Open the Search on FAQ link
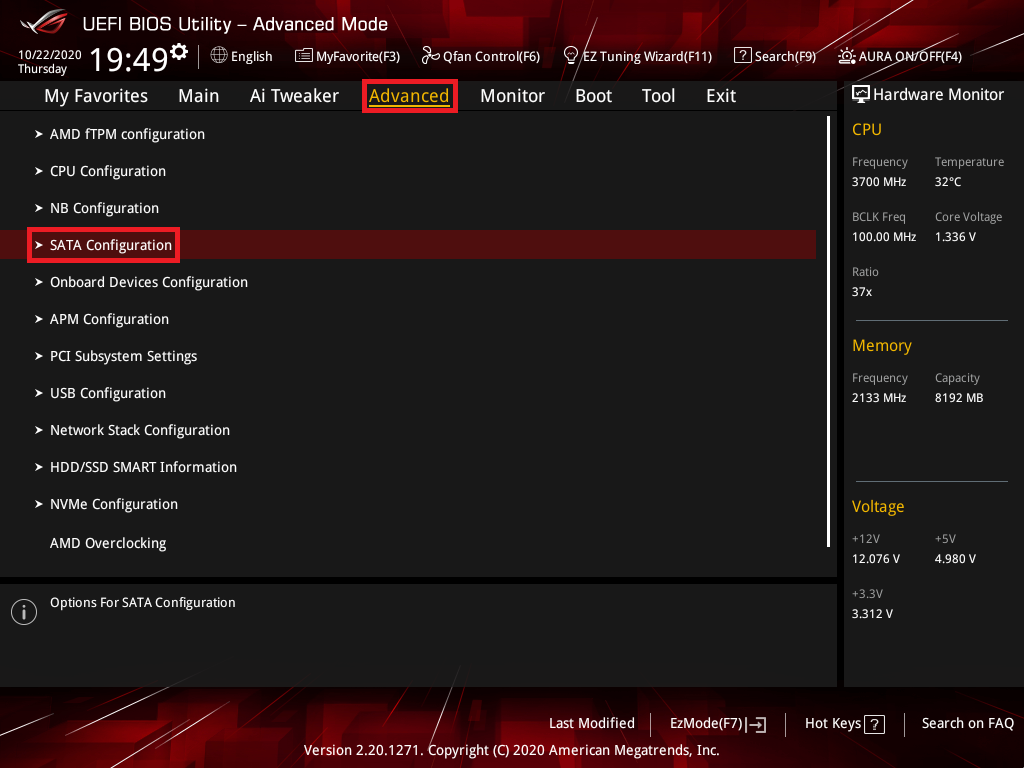This screenshot has height=768, width=1024. coord(967,724)
